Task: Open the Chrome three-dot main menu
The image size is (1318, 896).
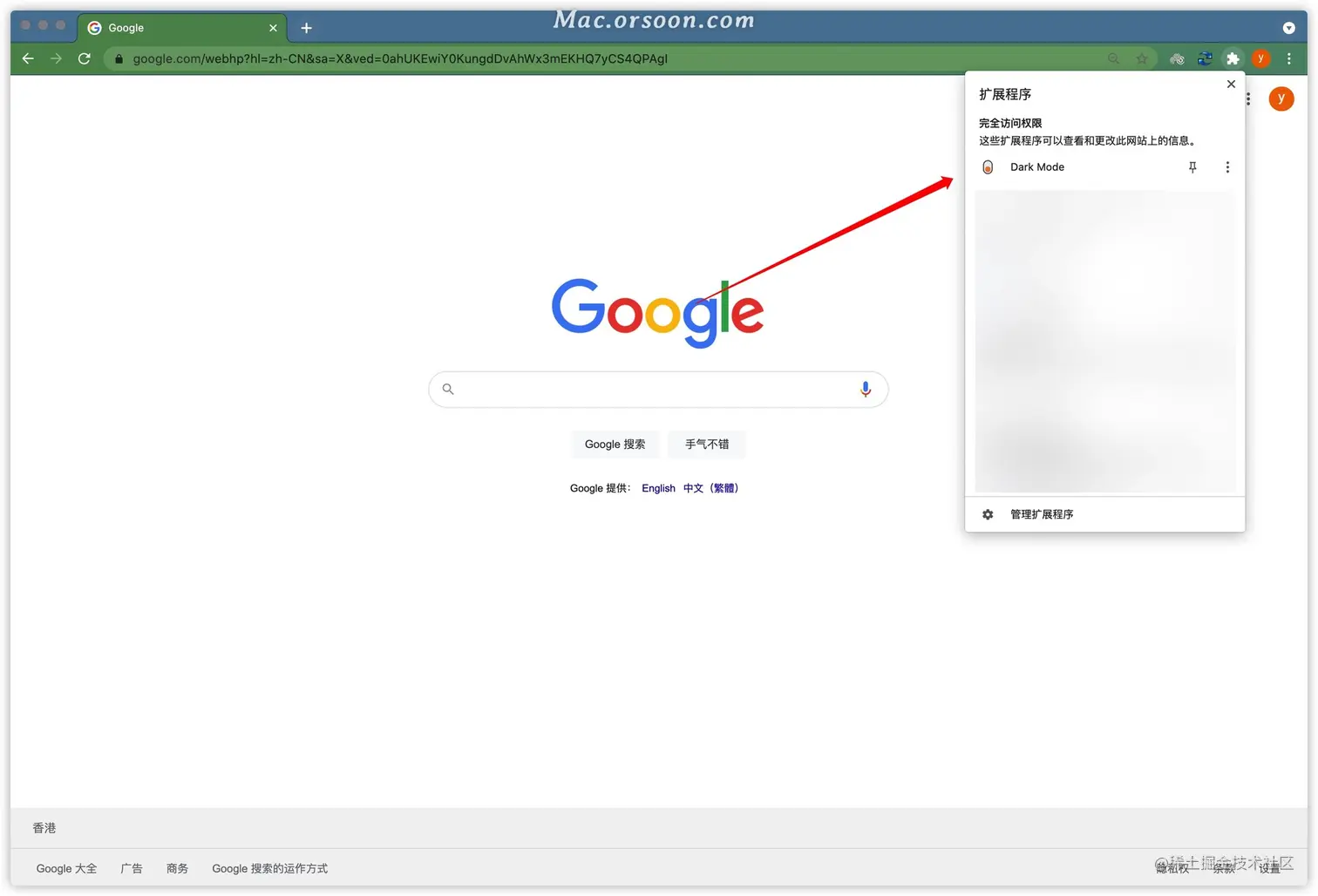Action: coord(1289,58)
